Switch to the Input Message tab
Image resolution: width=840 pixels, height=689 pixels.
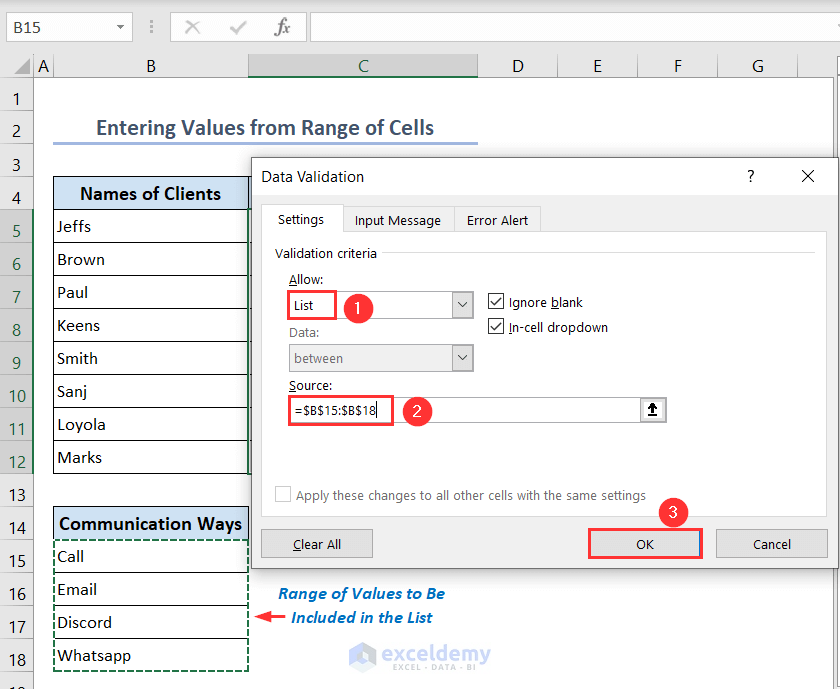tap(397, 220)
